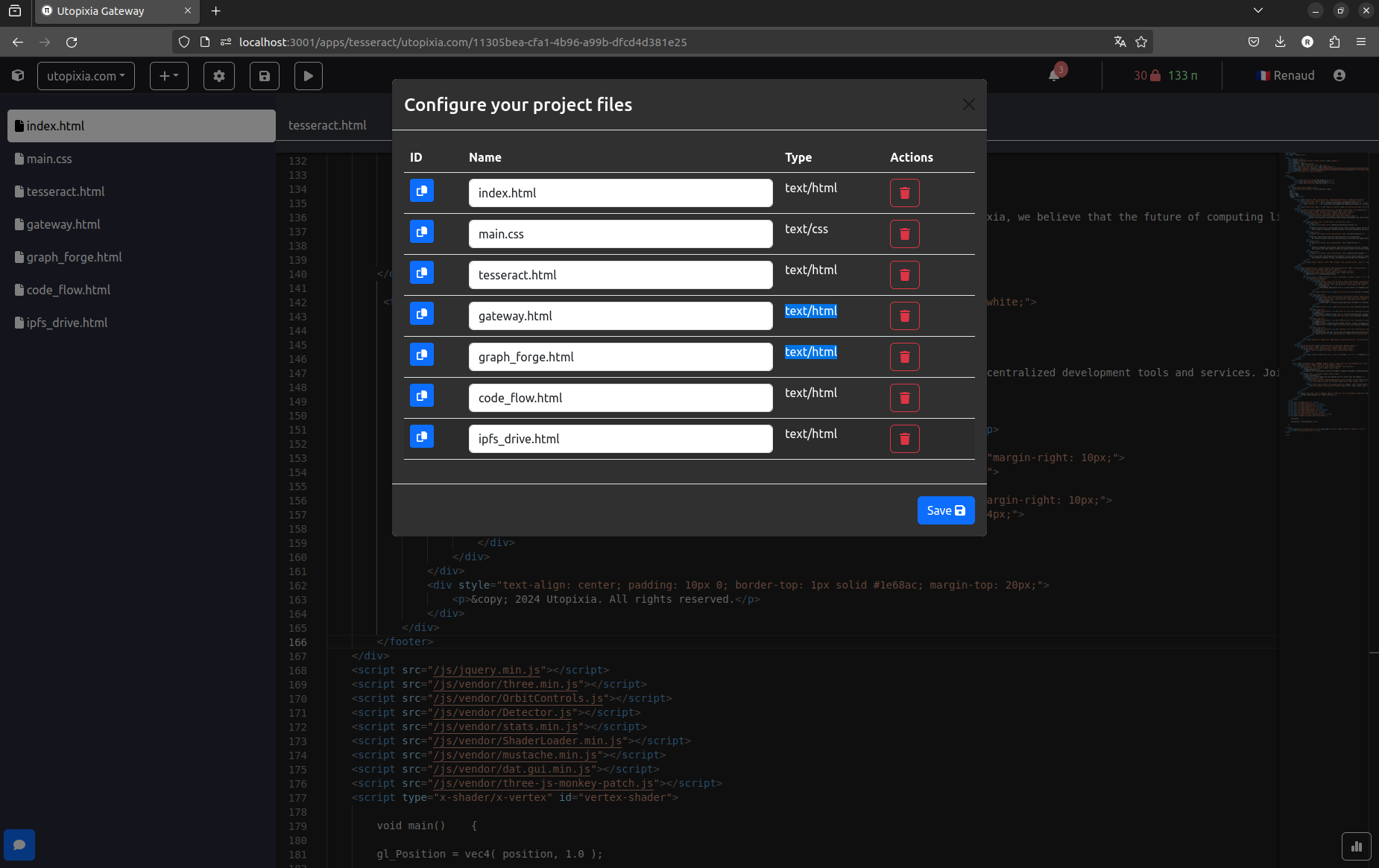The height and width of the screenshot is (868, 1379).
Task: Delete tesseract.html with trash button
Action: (905, 275)
